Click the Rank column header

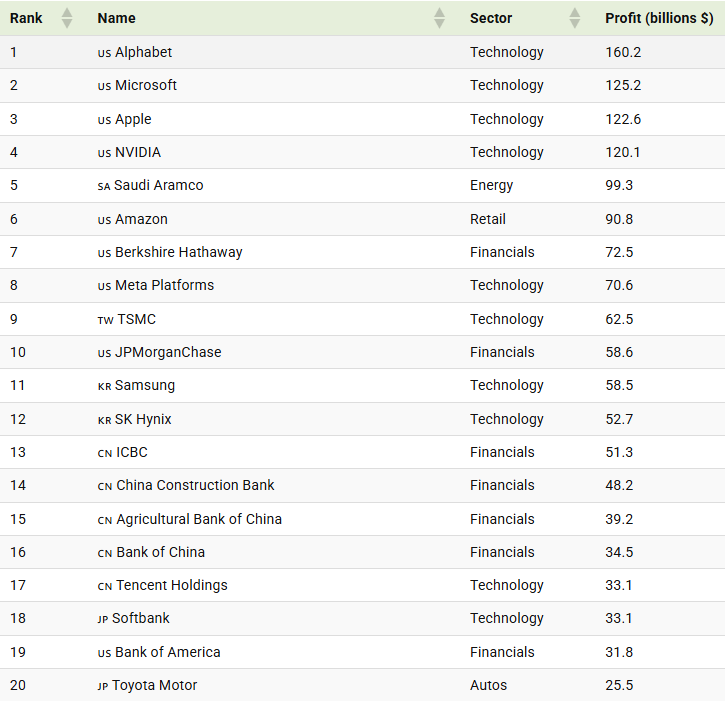coord(26,18)
